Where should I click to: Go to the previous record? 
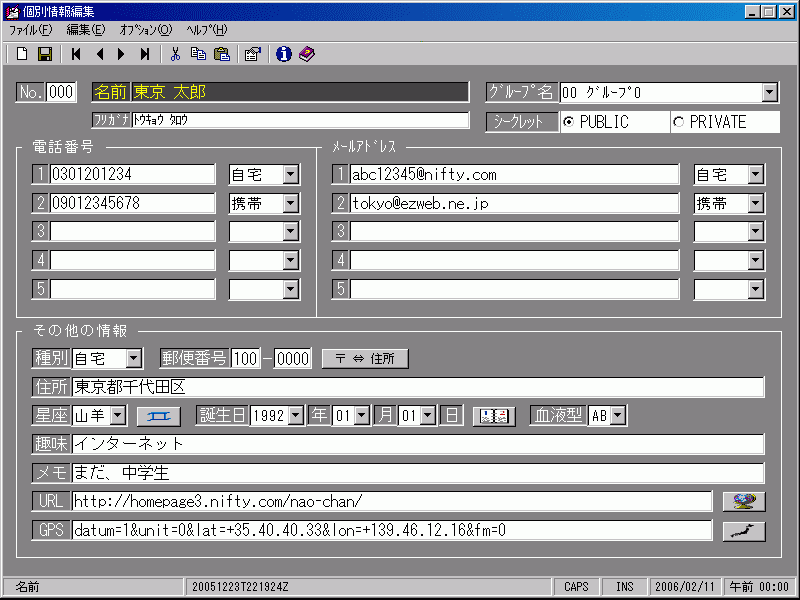click(x=100, y=54)
